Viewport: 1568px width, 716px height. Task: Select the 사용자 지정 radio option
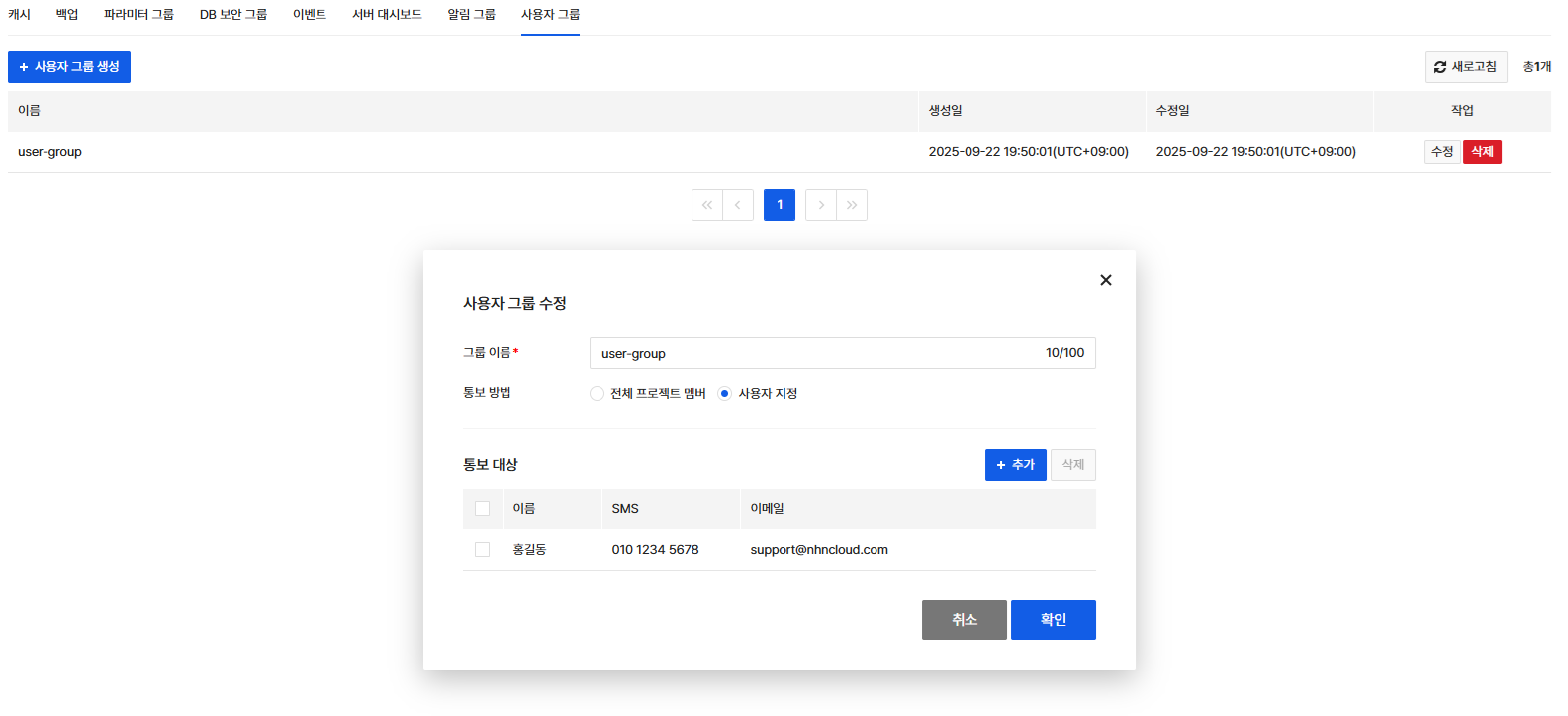click(x=725, y=394)
